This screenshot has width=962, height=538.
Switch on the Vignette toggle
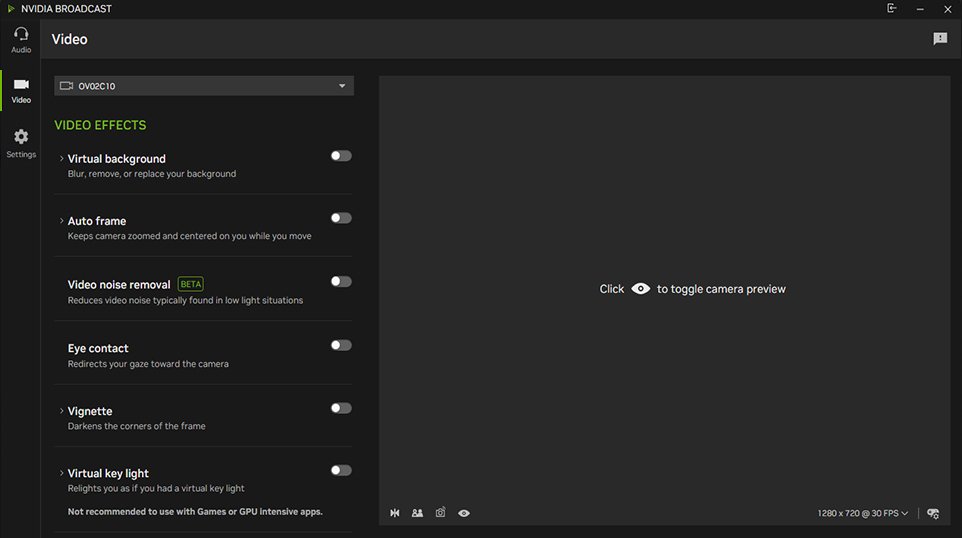pos(341,408)
